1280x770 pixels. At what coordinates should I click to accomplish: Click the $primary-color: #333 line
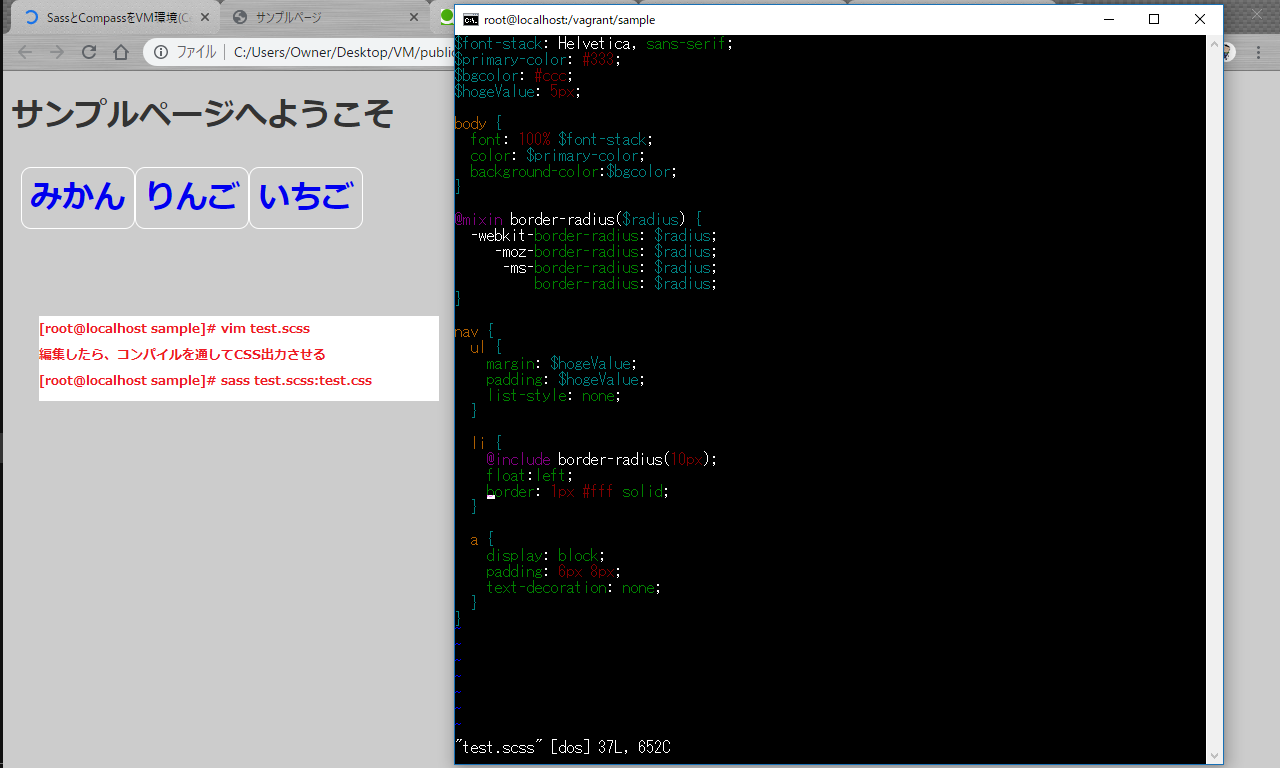(x=538, y=60)
